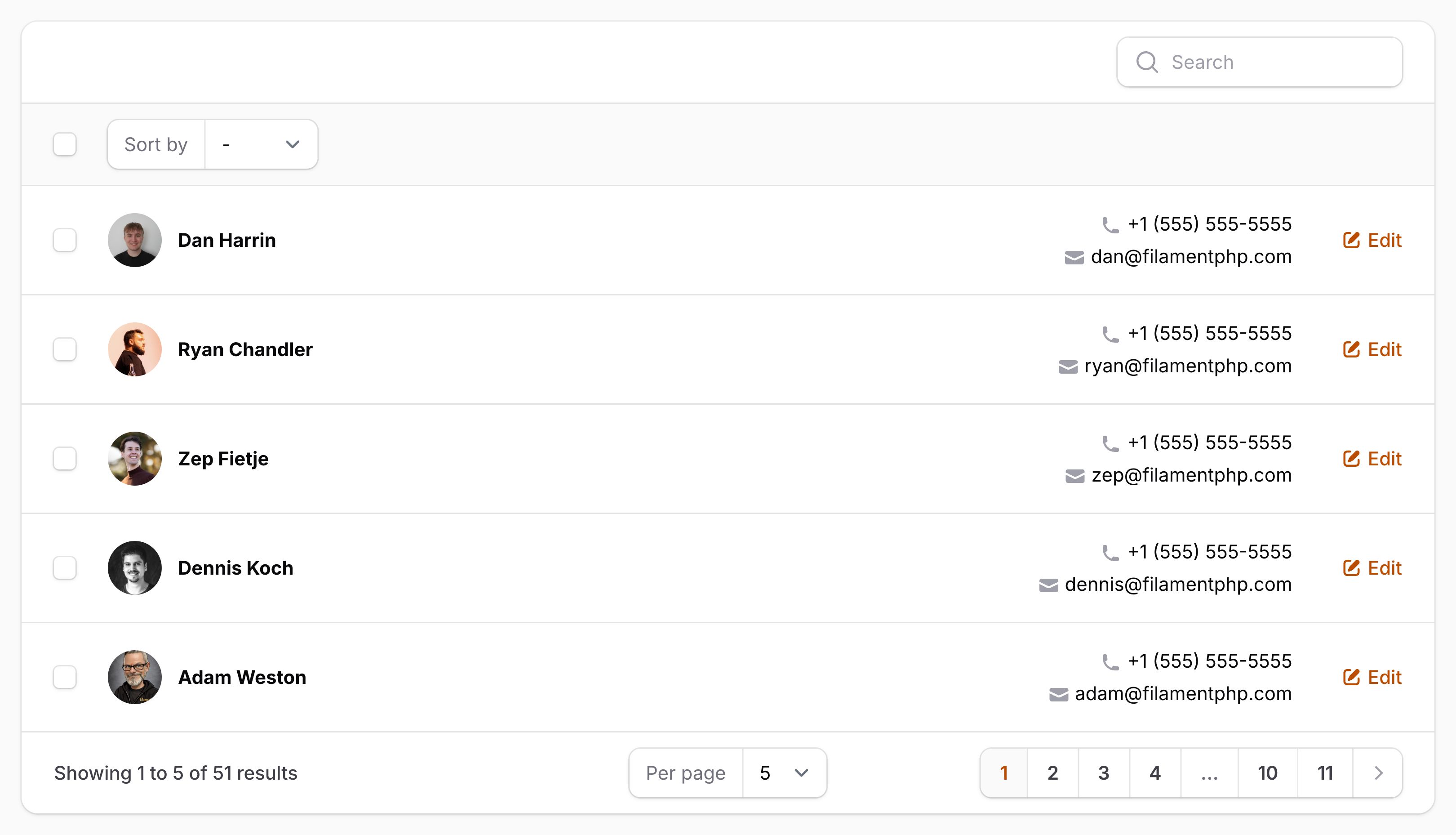Click the search magnifier icon
This screenshot has height=835, width=1456.
[1146, 62]
